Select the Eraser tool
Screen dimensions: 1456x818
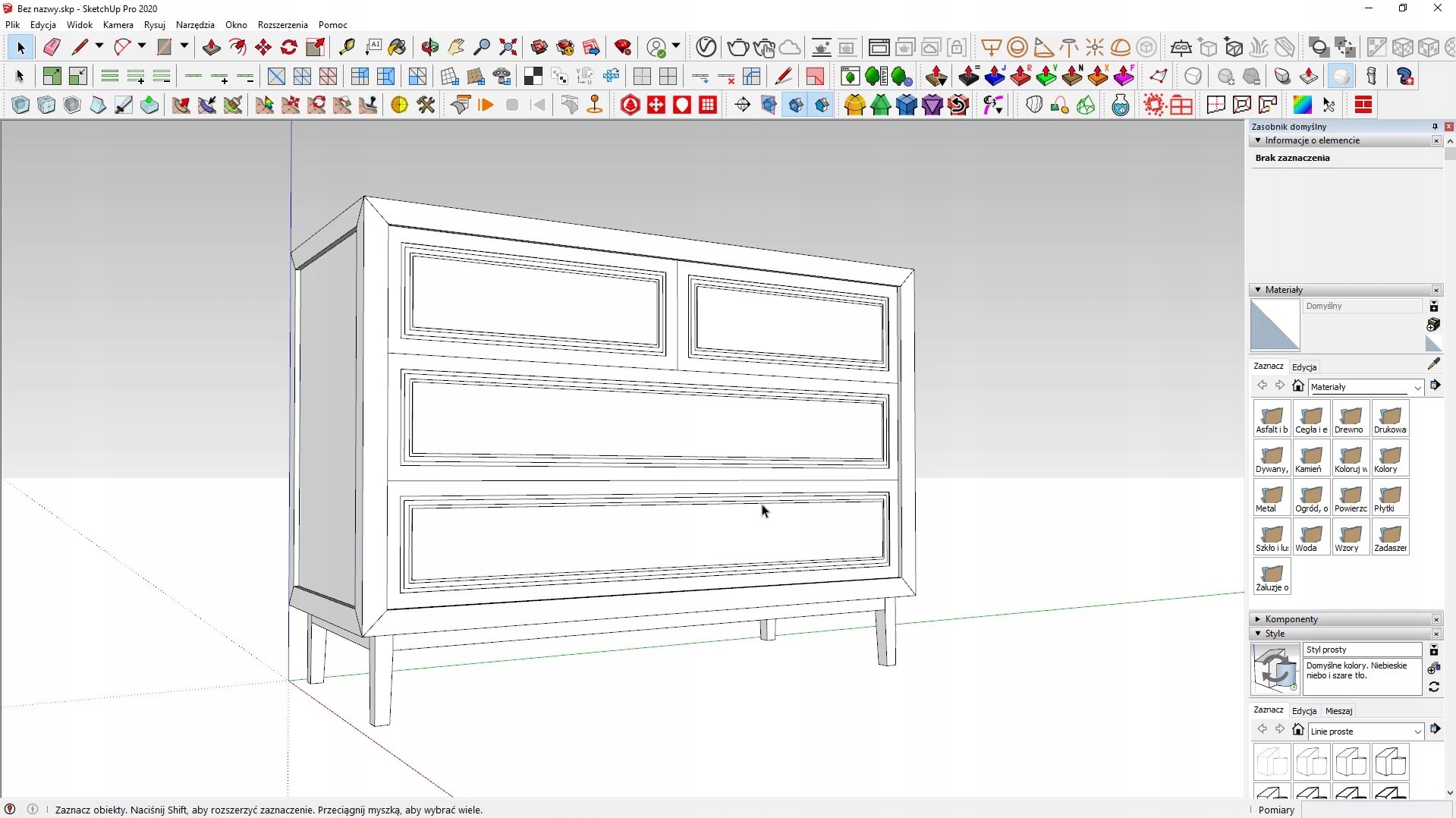click(52, 47)
